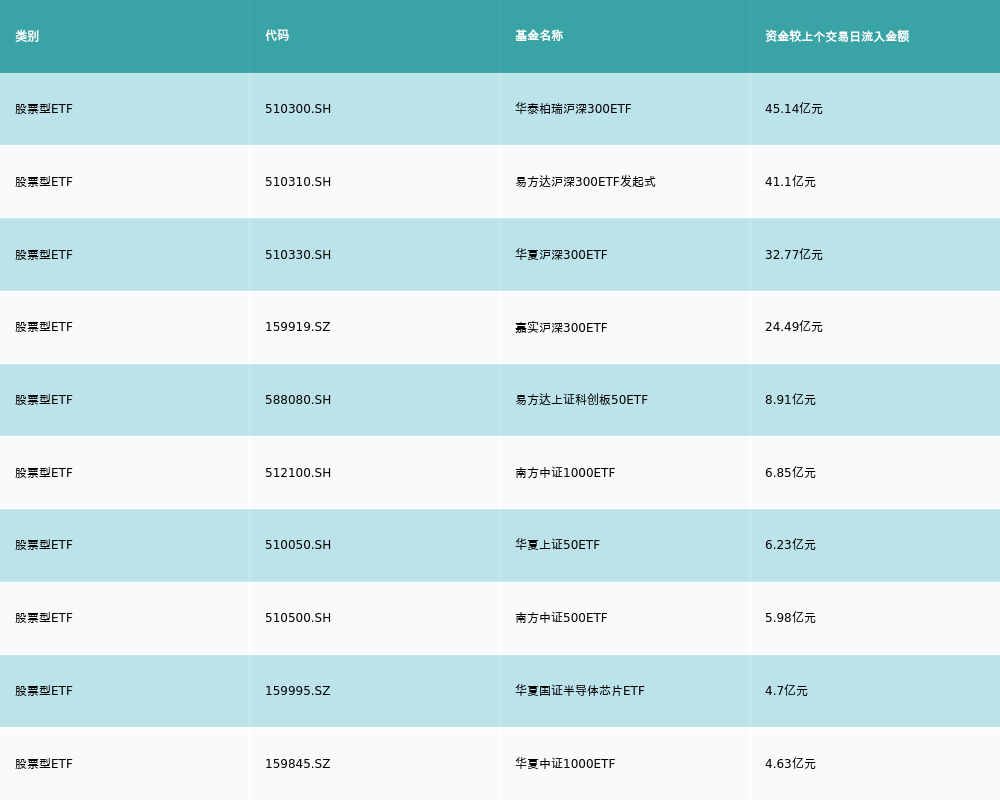Image resolution: width=1000 pixels, height=800 pixels.
Task: Select fund code 510500.SH
Action: 298,618
